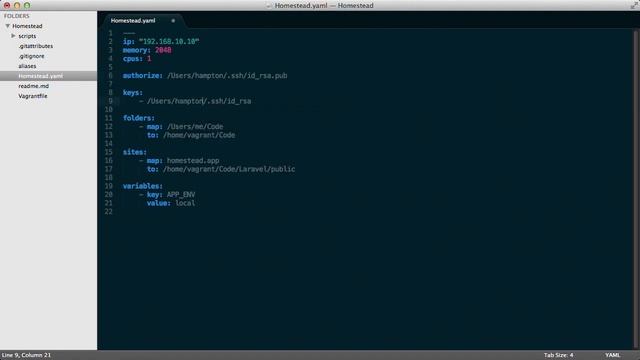Screen dimensions: 640x360
Task: Click the /home/vagrant/Code to path
Action: click(199, 135)
